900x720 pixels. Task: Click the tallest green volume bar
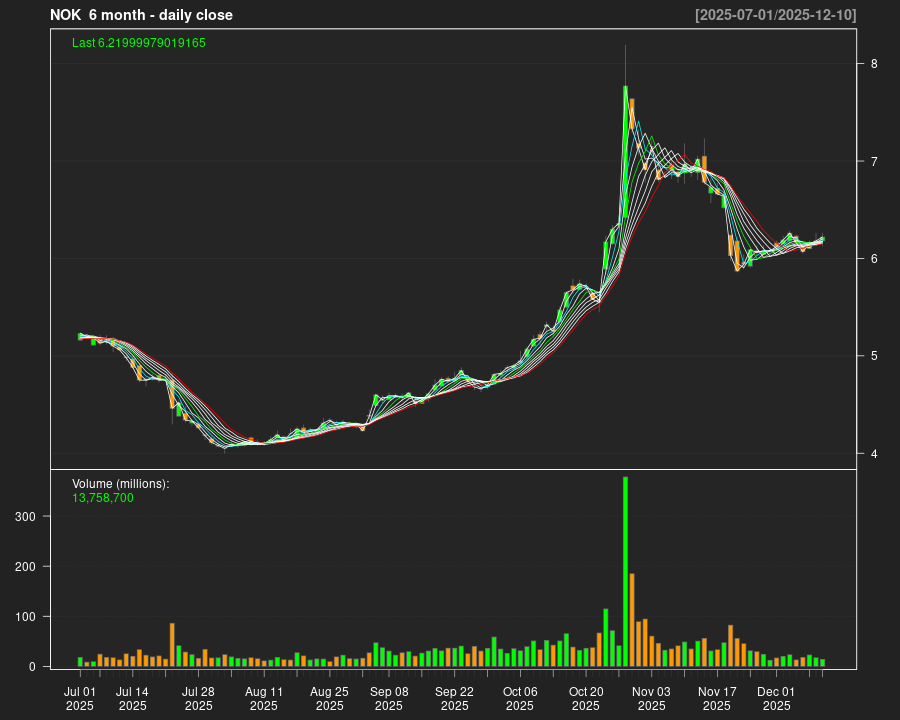point(625,570)
